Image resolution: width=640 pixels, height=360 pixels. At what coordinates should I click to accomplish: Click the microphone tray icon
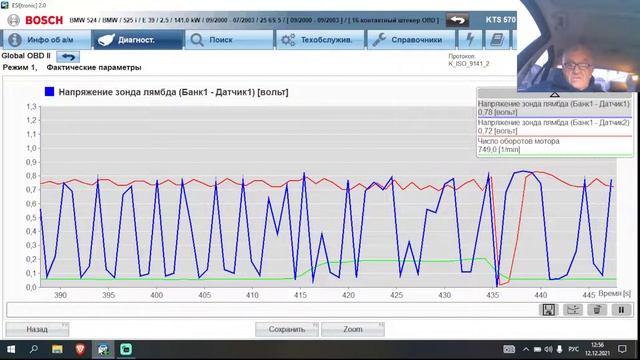(x=560, y=349)
